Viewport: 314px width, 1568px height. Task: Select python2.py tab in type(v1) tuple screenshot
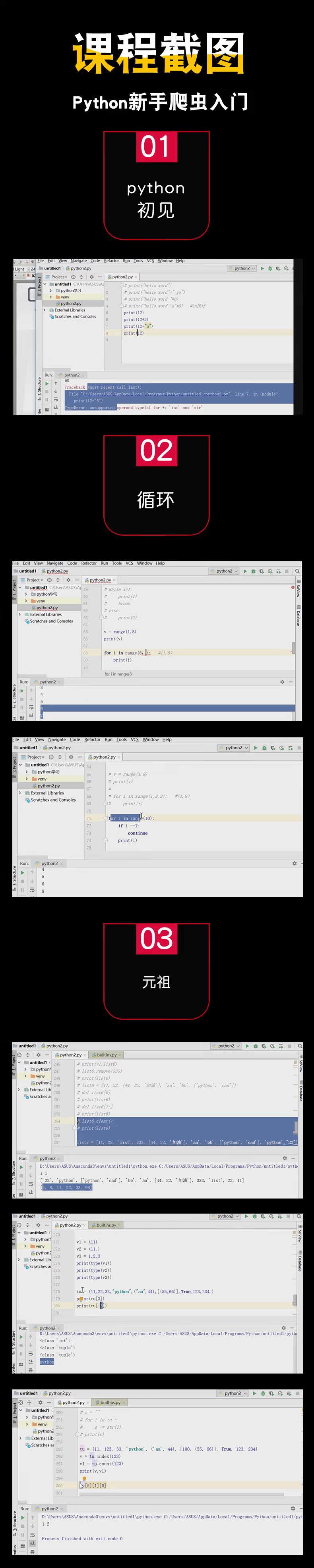71,1225
